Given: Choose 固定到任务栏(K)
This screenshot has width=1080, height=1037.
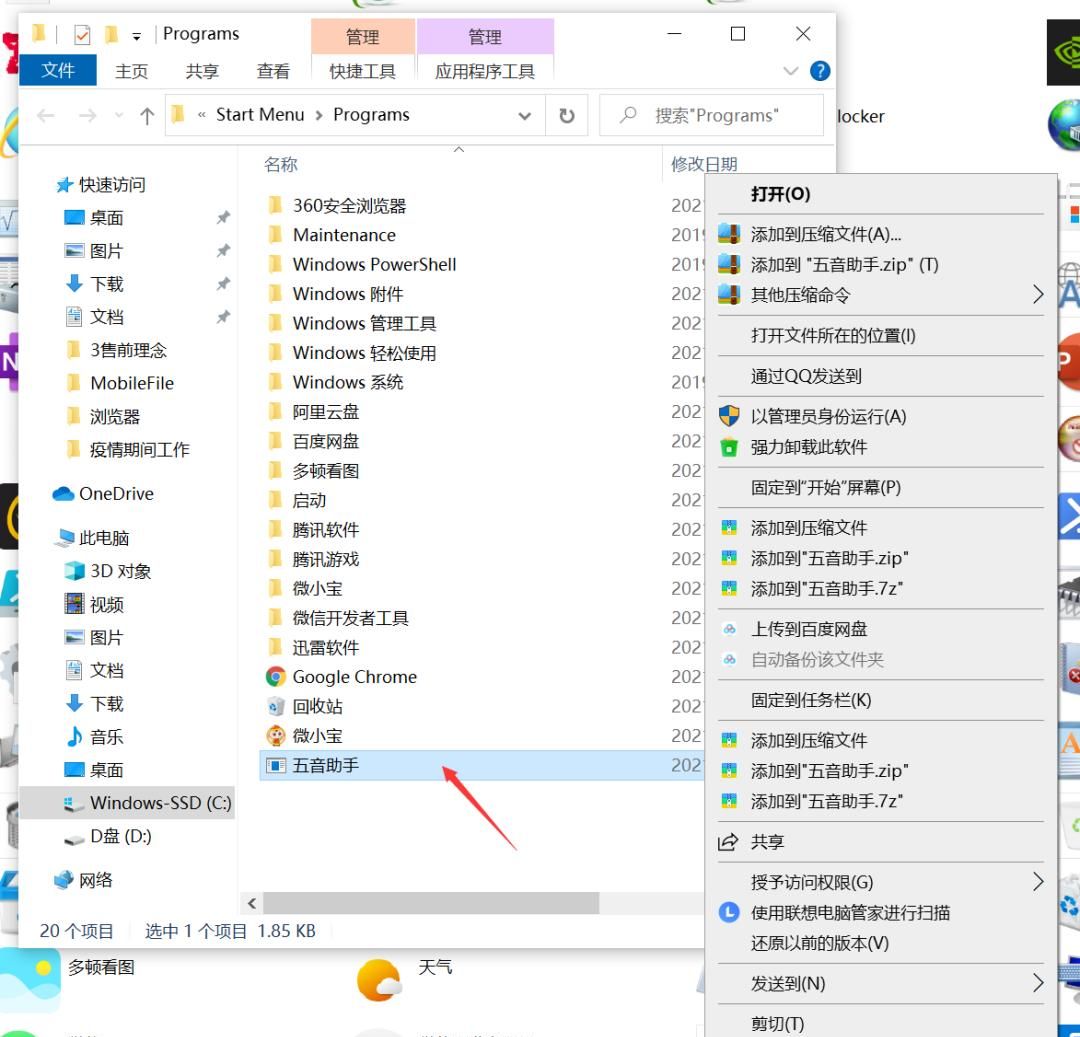Looking at the screenshot, I should coord(880,700).
